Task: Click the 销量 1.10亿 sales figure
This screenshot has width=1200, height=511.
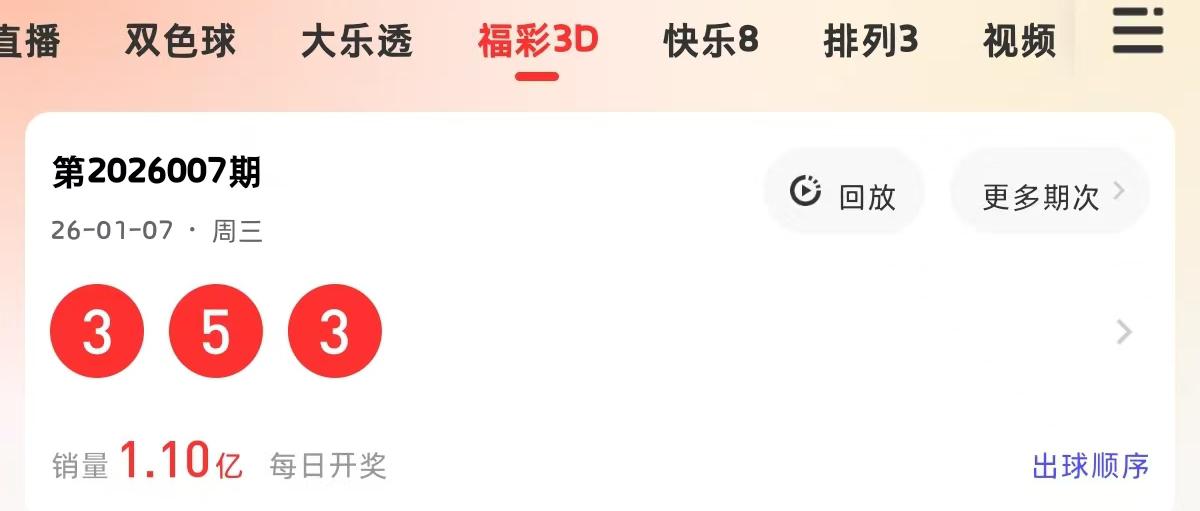Action: 148,463
